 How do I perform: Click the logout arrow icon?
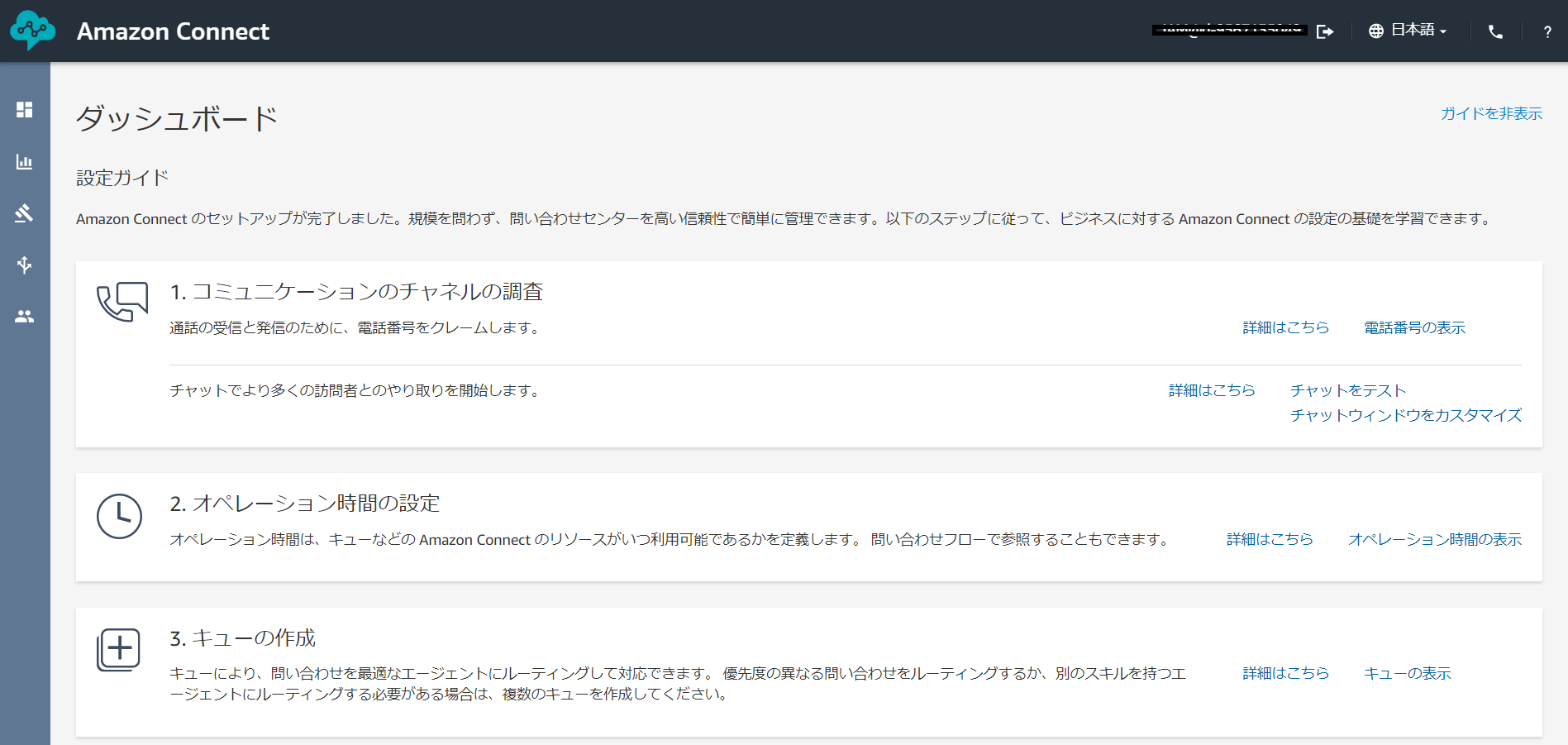click(1325, 31)
